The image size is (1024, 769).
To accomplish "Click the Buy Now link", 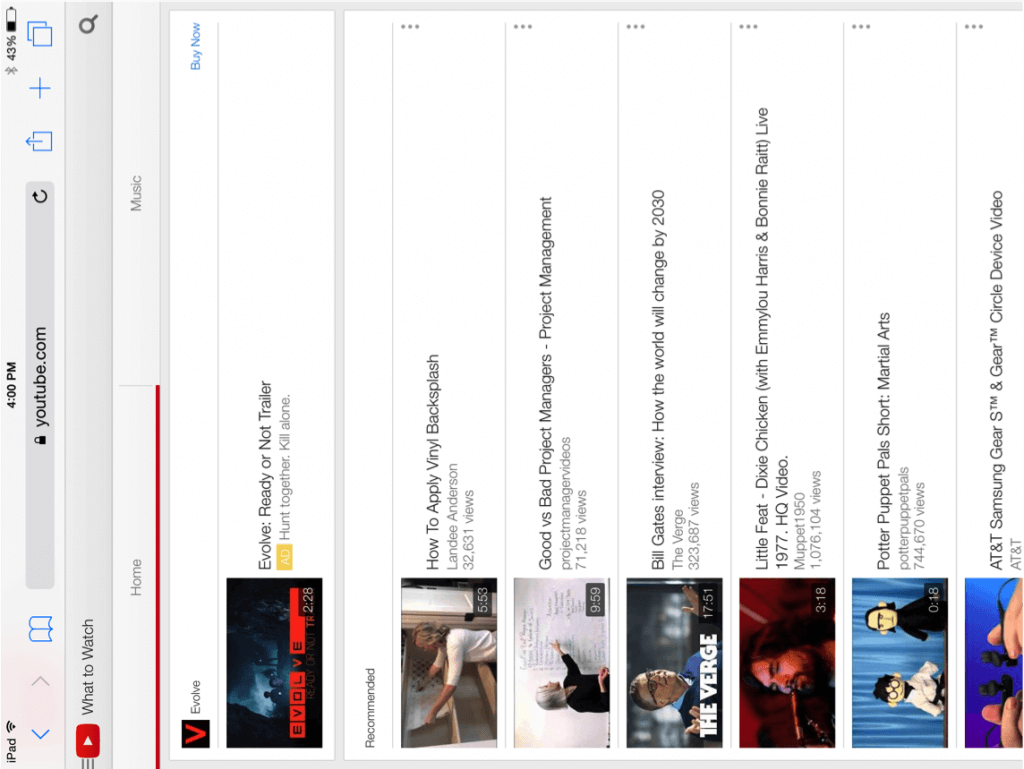I will [x=196, y=46].
